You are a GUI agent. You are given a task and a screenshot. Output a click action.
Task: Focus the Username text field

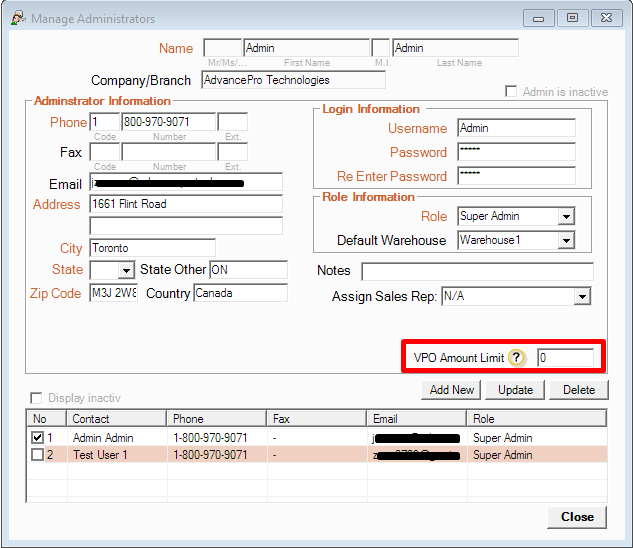pyautogui.click(x=516, y=128)
